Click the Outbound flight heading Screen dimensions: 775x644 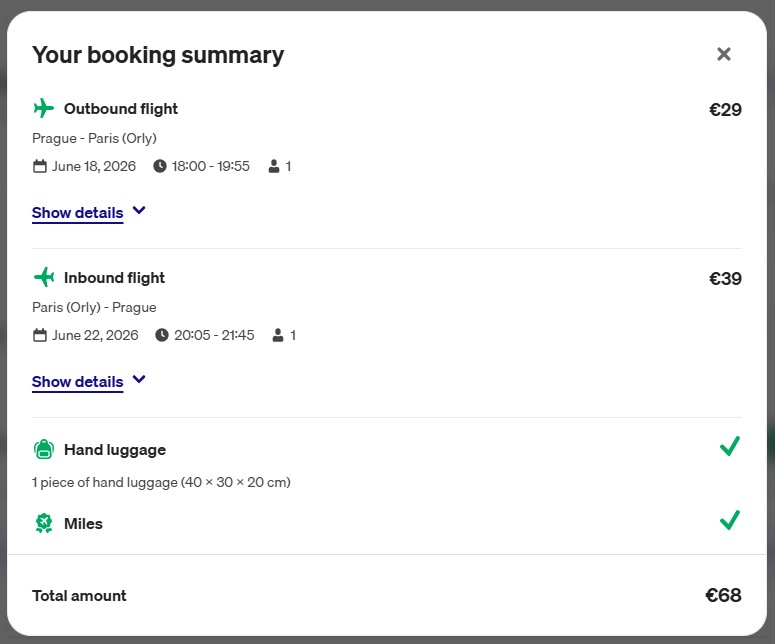[x=120, y=108]
